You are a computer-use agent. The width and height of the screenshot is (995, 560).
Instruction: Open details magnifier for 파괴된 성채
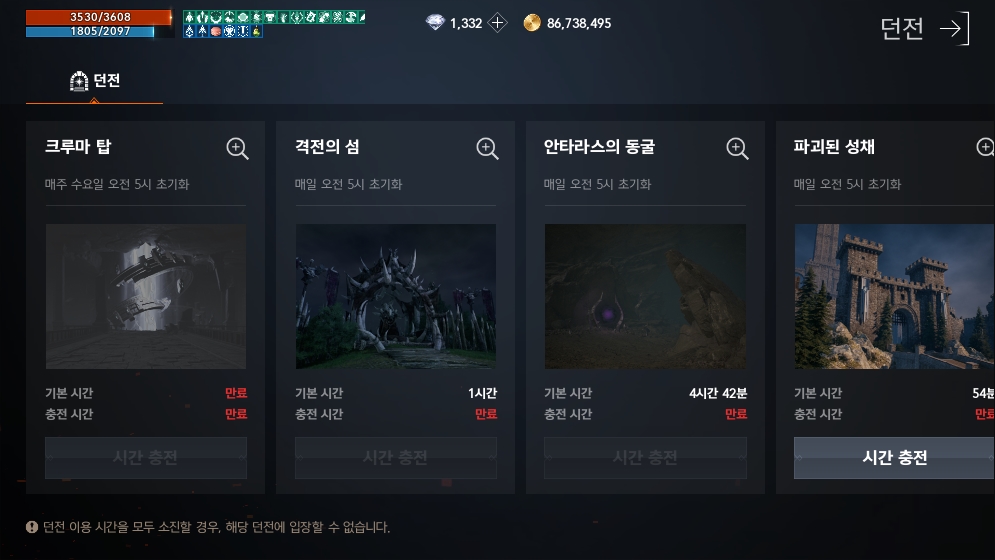coord(985,147)
